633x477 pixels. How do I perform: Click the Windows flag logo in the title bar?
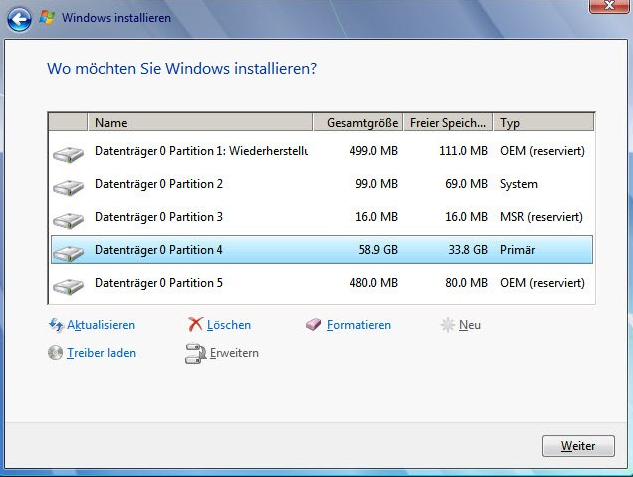tap(47, 18)
